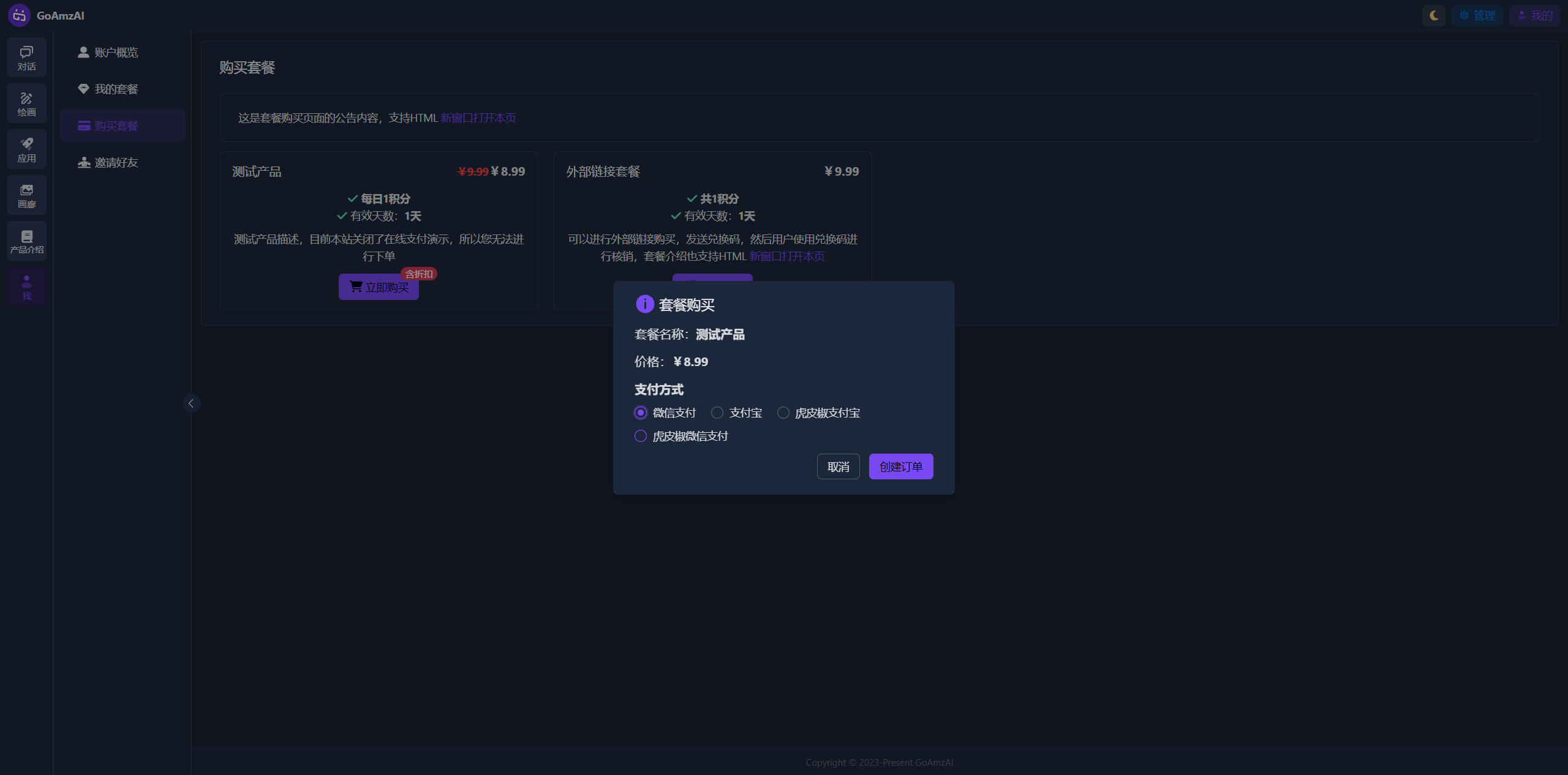Viewport: 1568px width, 775px height.
Task: Open the 对话 chat sidebar icon
Action: tap(26, 58)
